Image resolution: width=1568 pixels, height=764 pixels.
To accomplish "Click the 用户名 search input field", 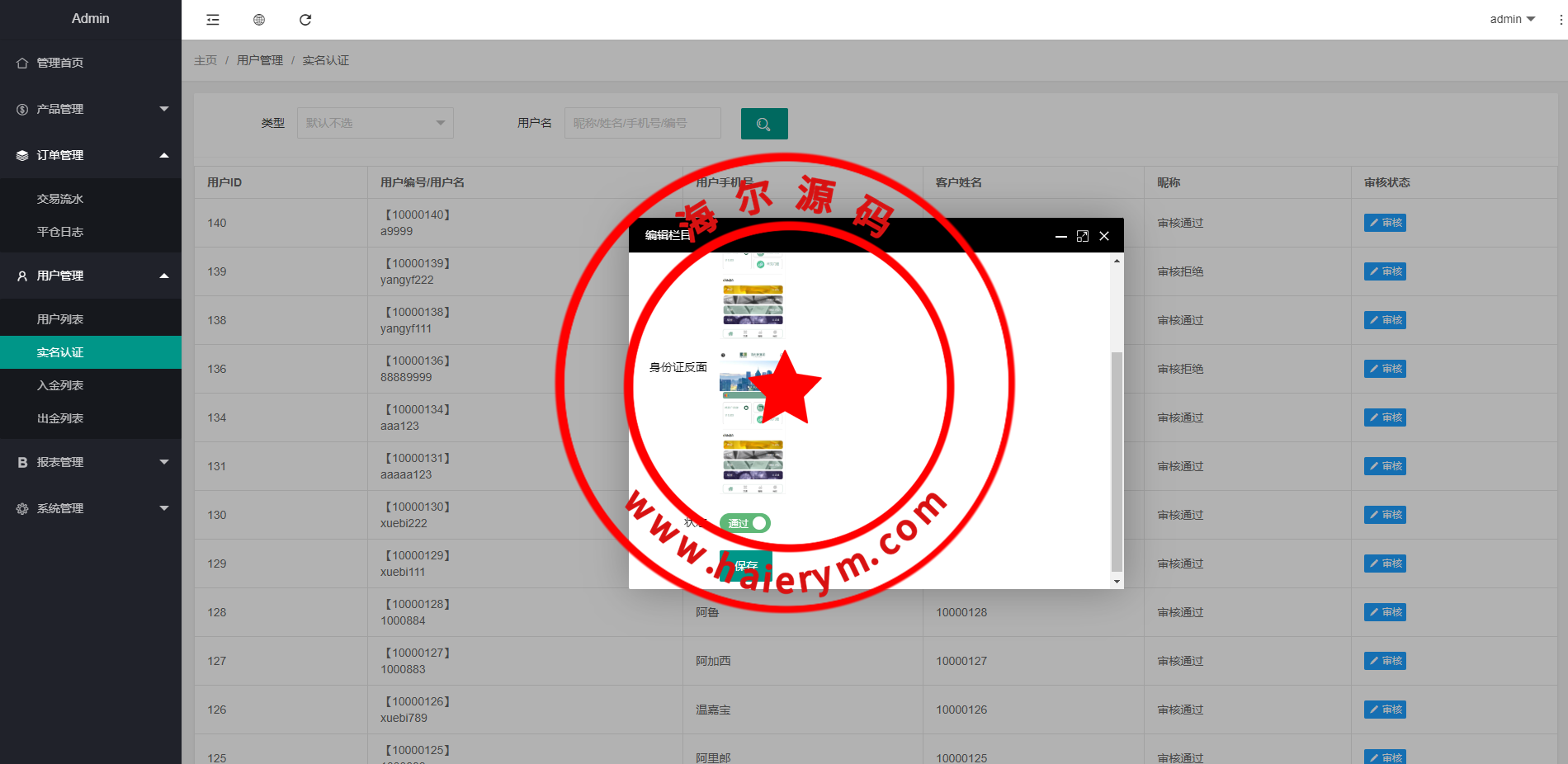I will [x=642, y=123].
